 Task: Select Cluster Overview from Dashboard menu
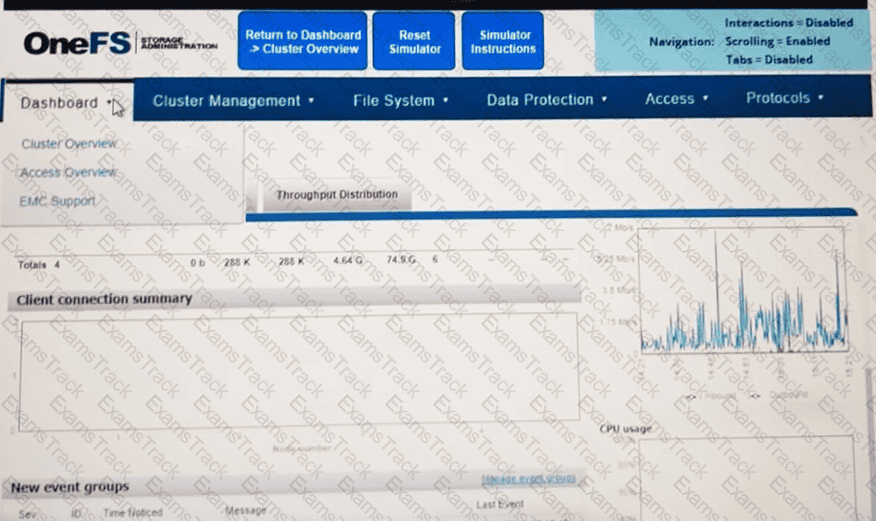69,144
